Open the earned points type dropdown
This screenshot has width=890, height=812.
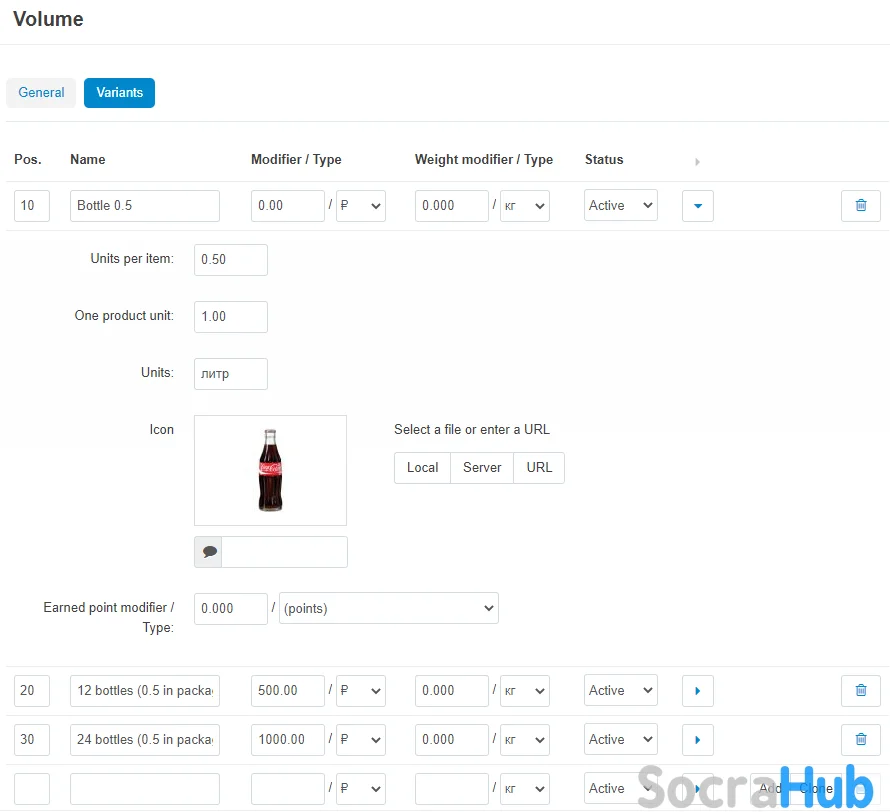(388, 608)
